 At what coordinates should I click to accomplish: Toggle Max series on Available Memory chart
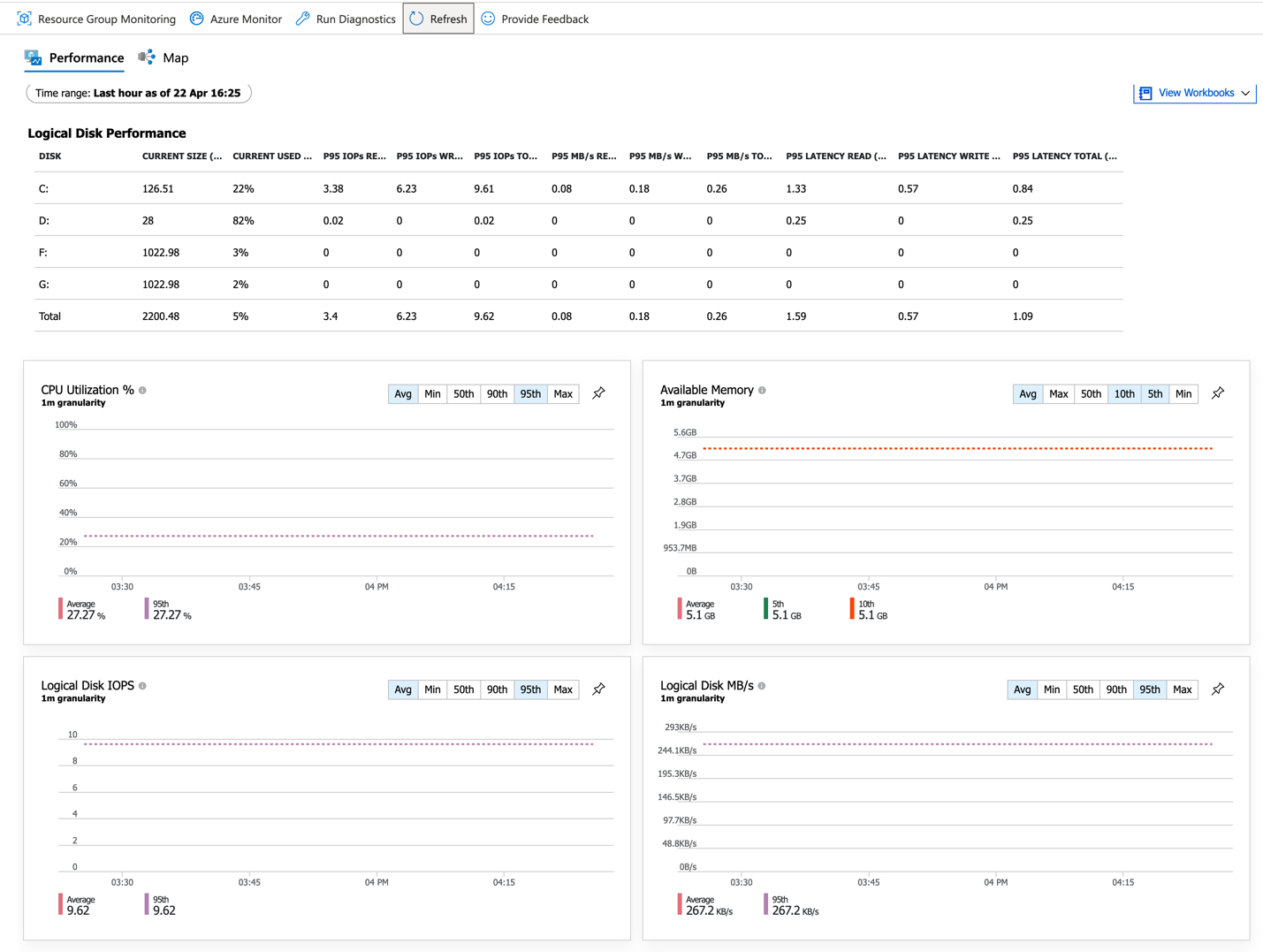[x=1059, y=394]
